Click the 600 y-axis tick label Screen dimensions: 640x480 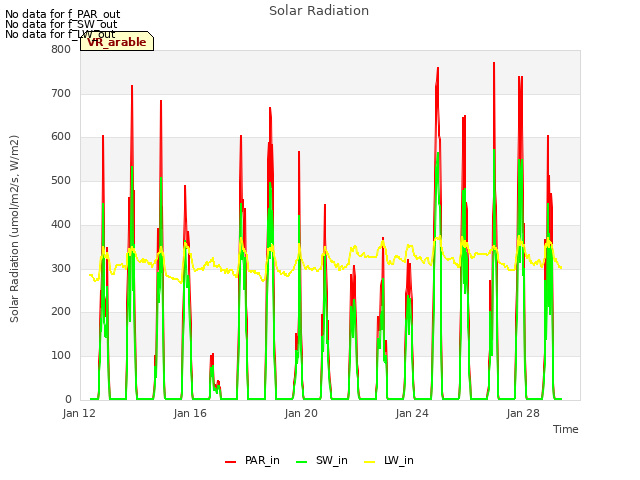61,137
